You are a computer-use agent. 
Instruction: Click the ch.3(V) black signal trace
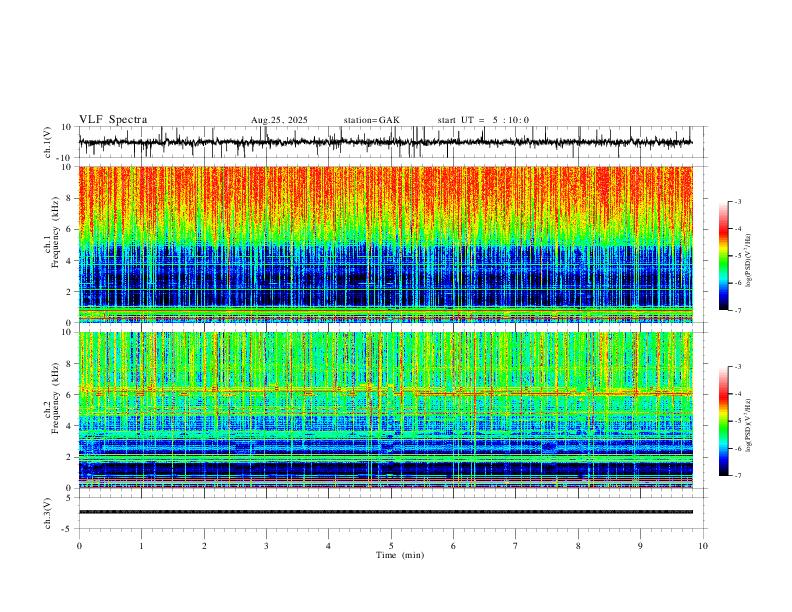pyautogui.click(x=385, y=512)
